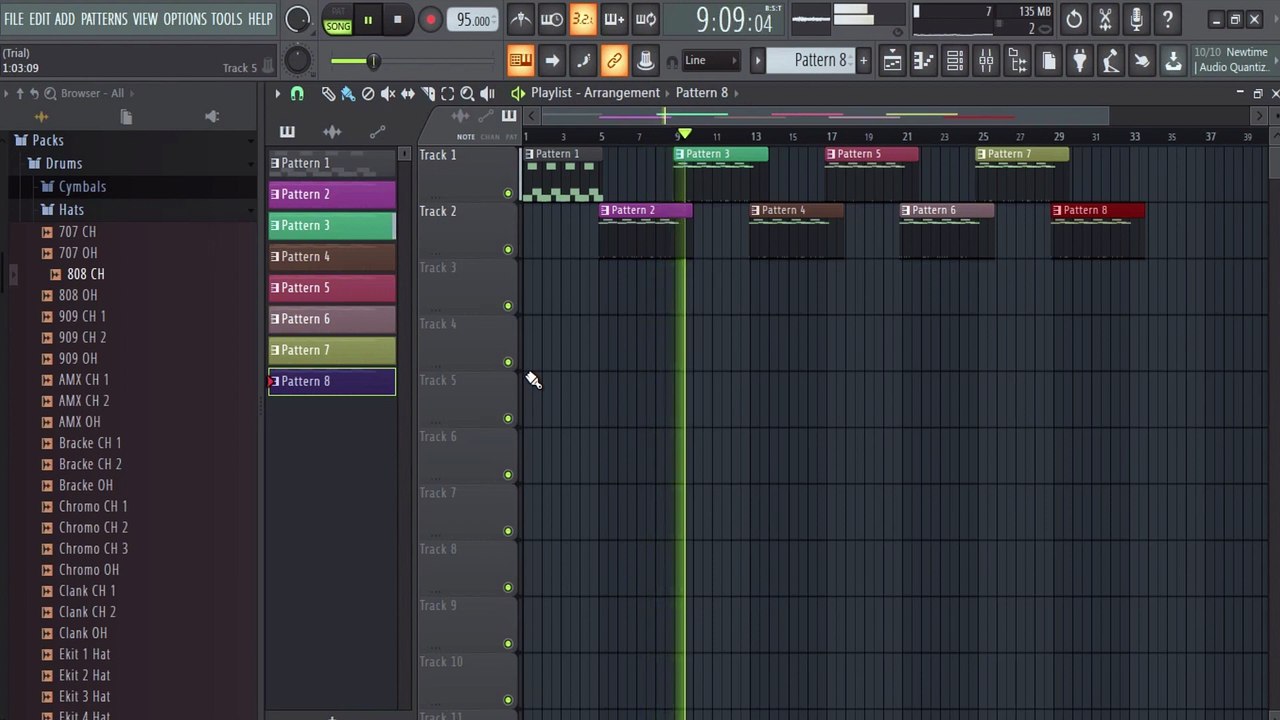1280x720 pixels.
Task: Open the EDIT menu
Action: point(39,19)
